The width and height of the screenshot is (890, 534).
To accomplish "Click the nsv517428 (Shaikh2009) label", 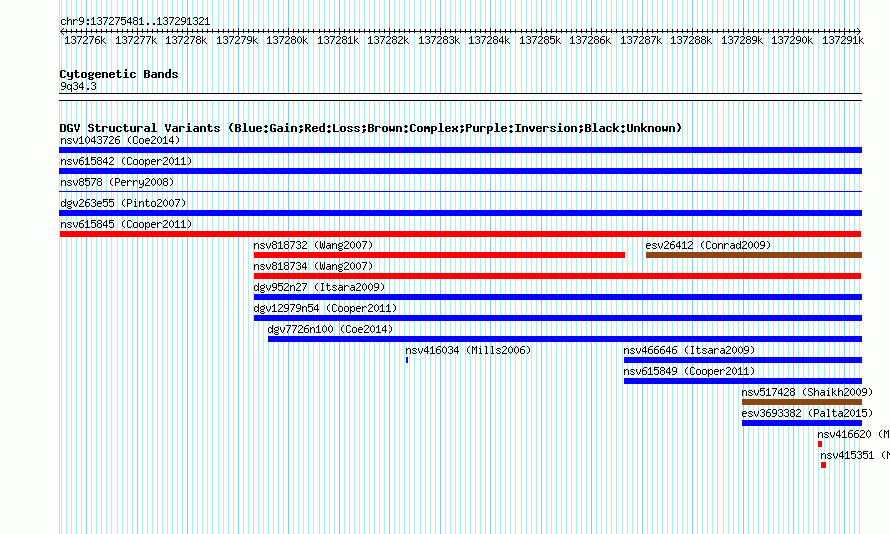I will pyautogui.click(x=807, y=392).
